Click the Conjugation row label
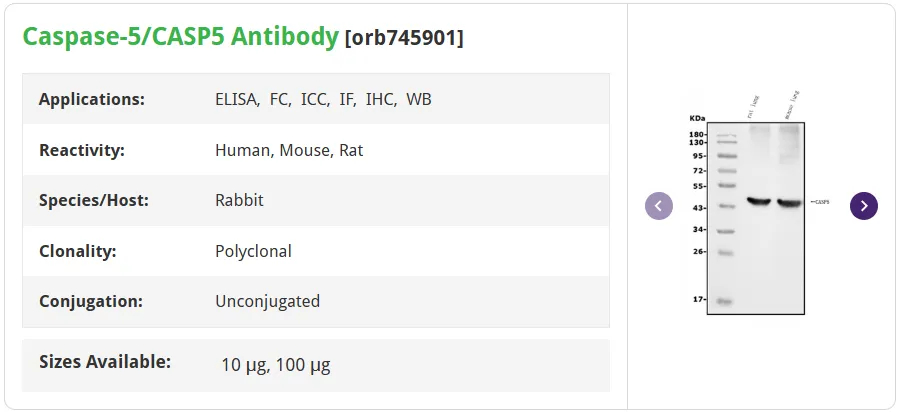The height and width of the screenshot is (414, 901). pos(91,301)
